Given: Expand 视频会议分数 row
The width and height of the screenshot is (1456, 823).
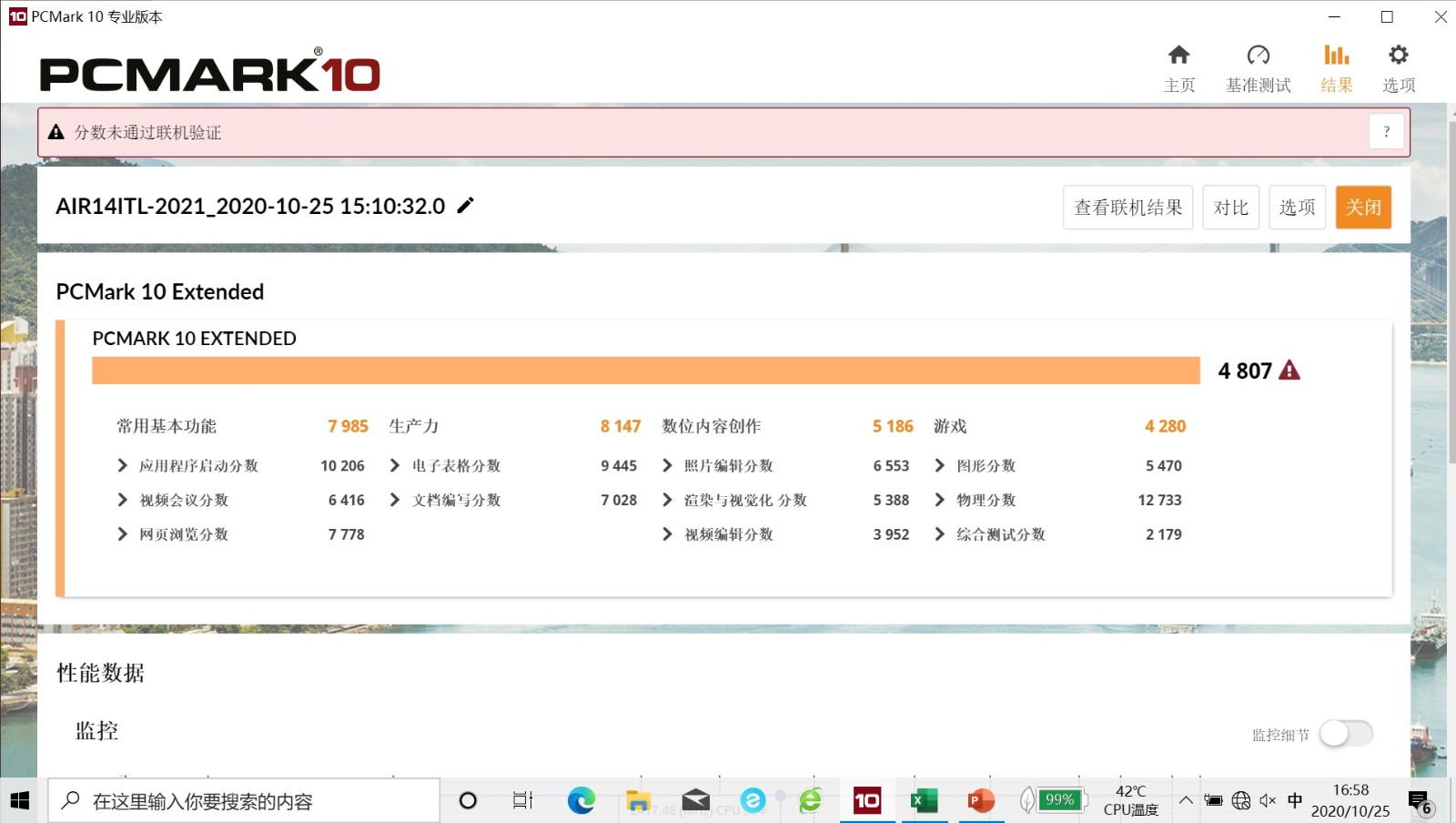Looking at the screenshot, I should coord(123,500).
